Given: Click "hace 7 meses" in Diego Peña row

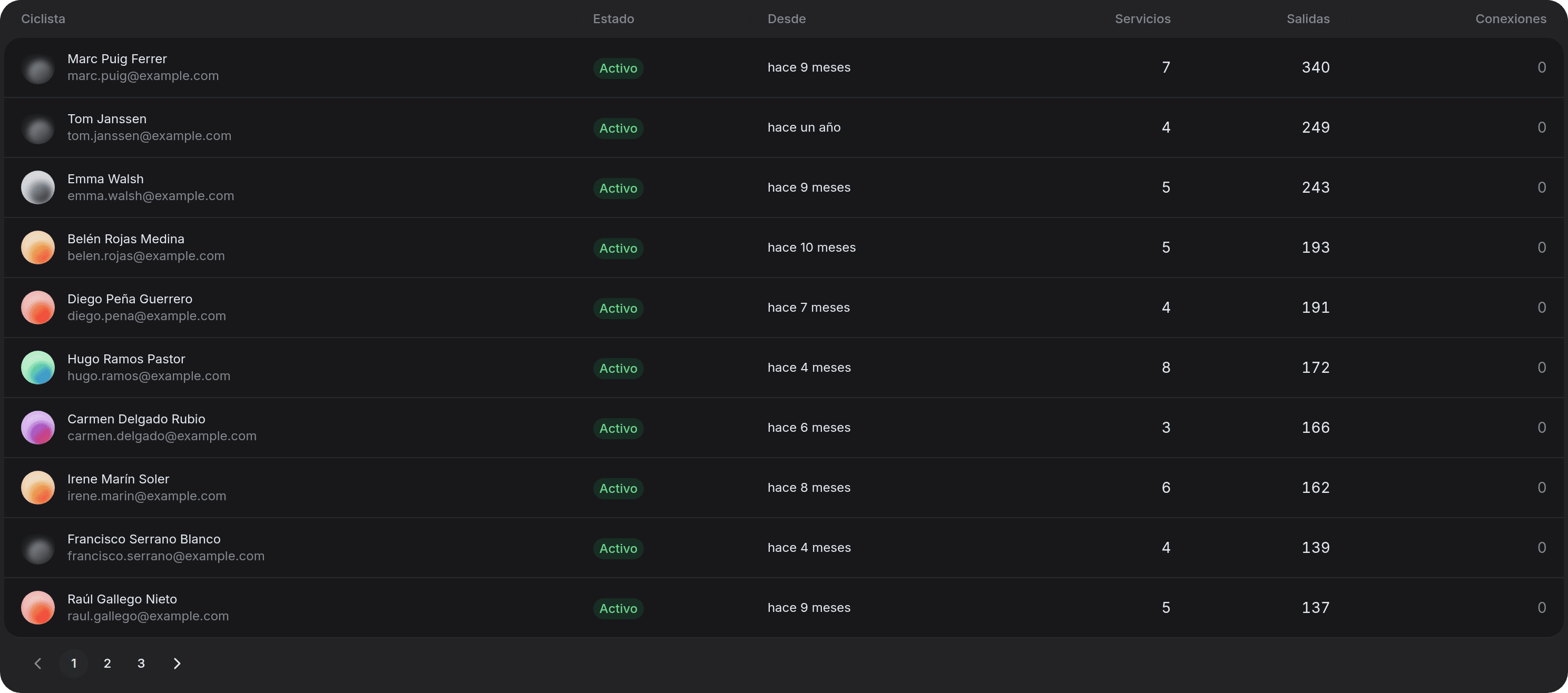Looking at the screenshot, I should [808, 308].
